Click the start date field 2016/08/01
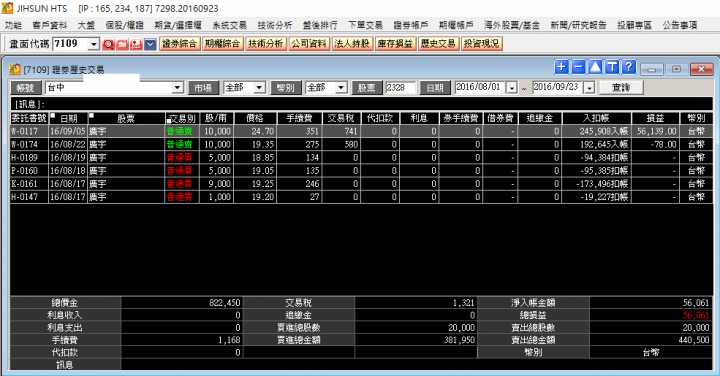The height and width of the screenshot is (376, 720). pyautogui.click(x=480, y=87)
